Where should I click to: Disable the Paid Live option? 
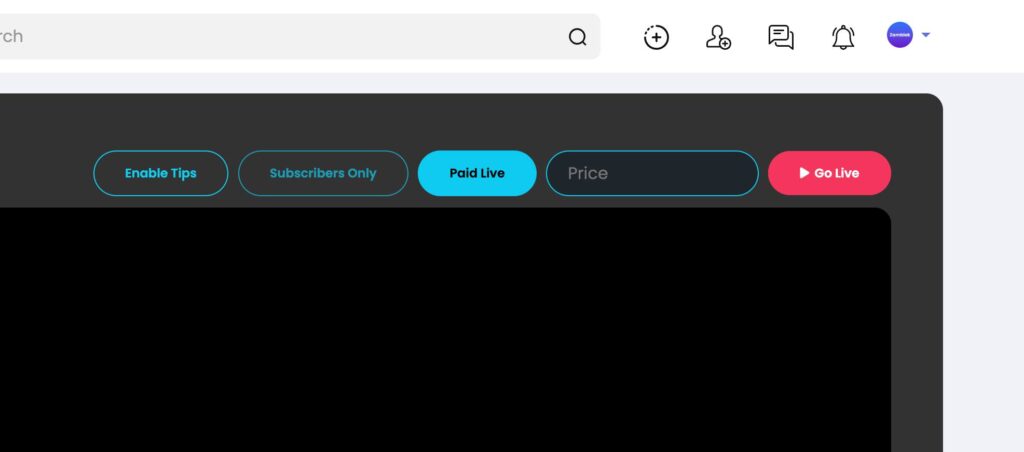[477, 173]
